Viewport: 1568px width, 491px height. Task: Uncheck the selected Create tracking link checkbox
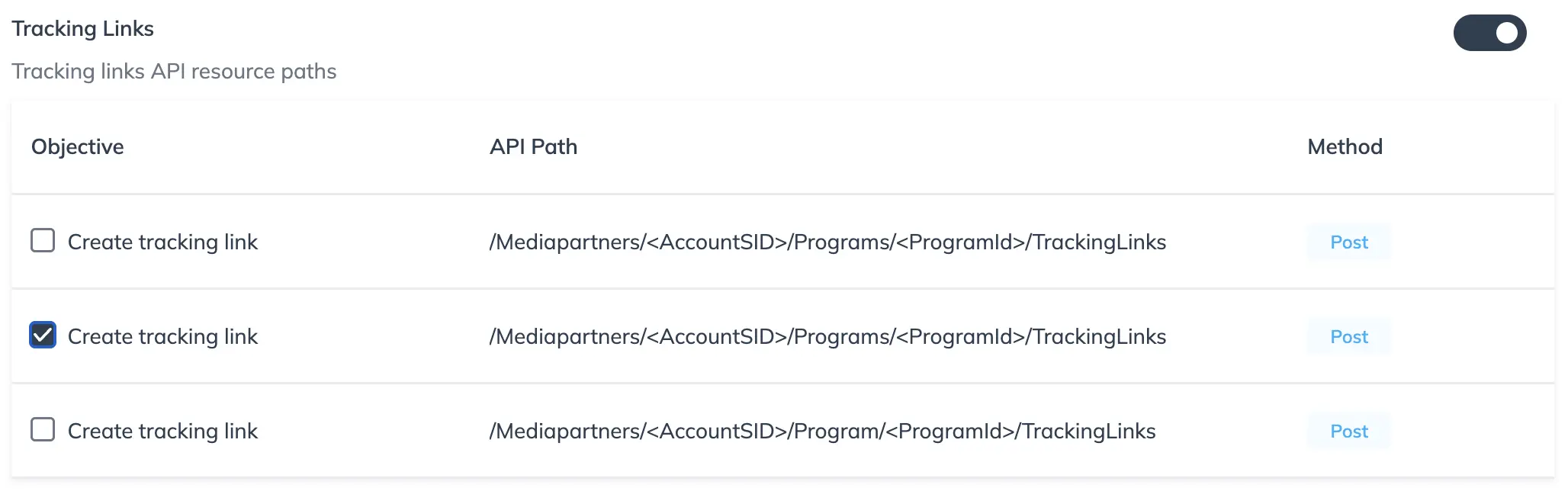(x=43, y=336)
